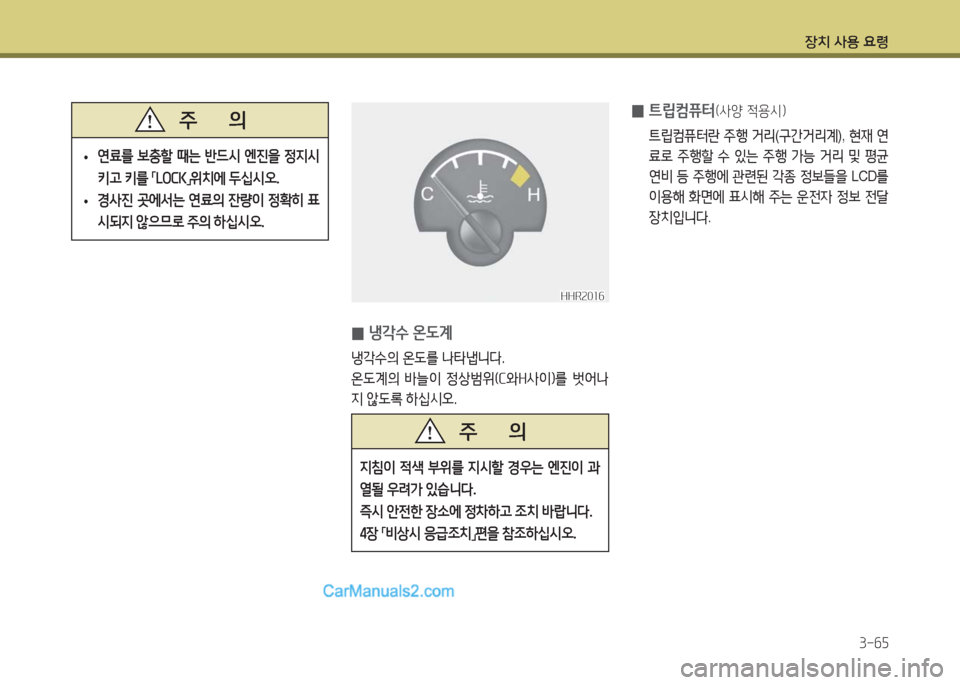Viewport: 960px width, 685px height.
Task: Click the coolant thermometer symbol on the gauge
Action: tap(481, 191)
